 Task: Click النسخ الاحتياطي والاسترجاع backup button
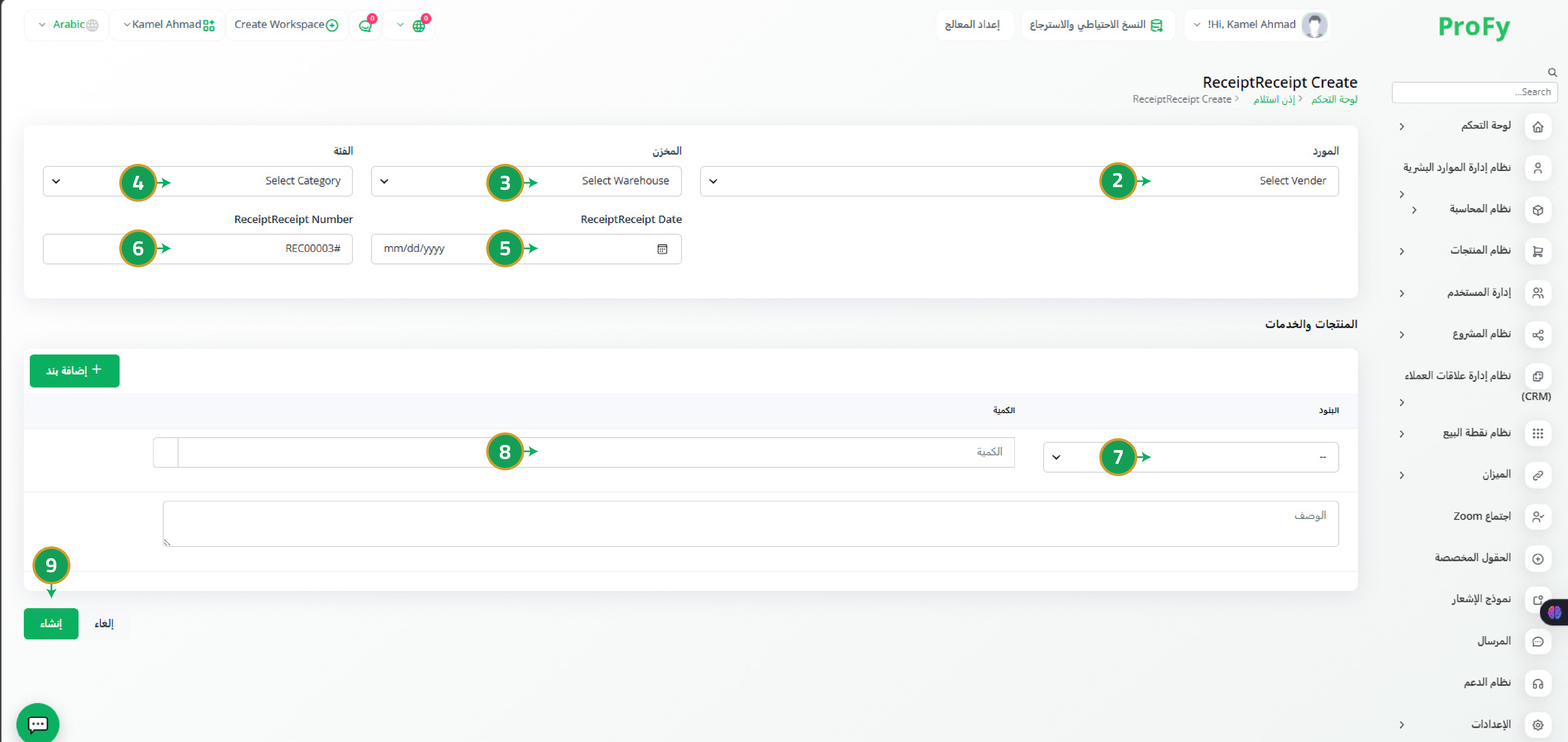(x=1098, y=25)
